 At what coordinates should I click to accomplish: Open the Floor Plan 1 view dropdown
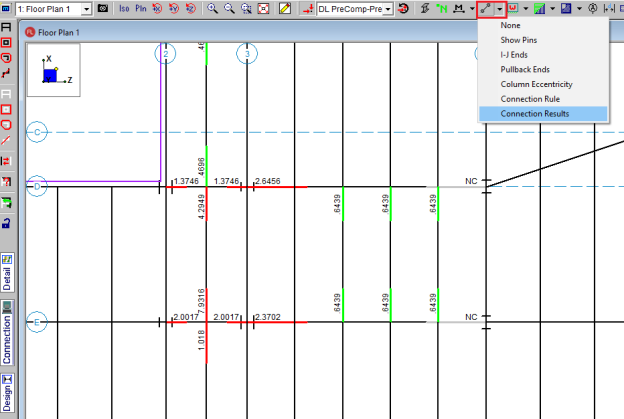tap(86, 8)
